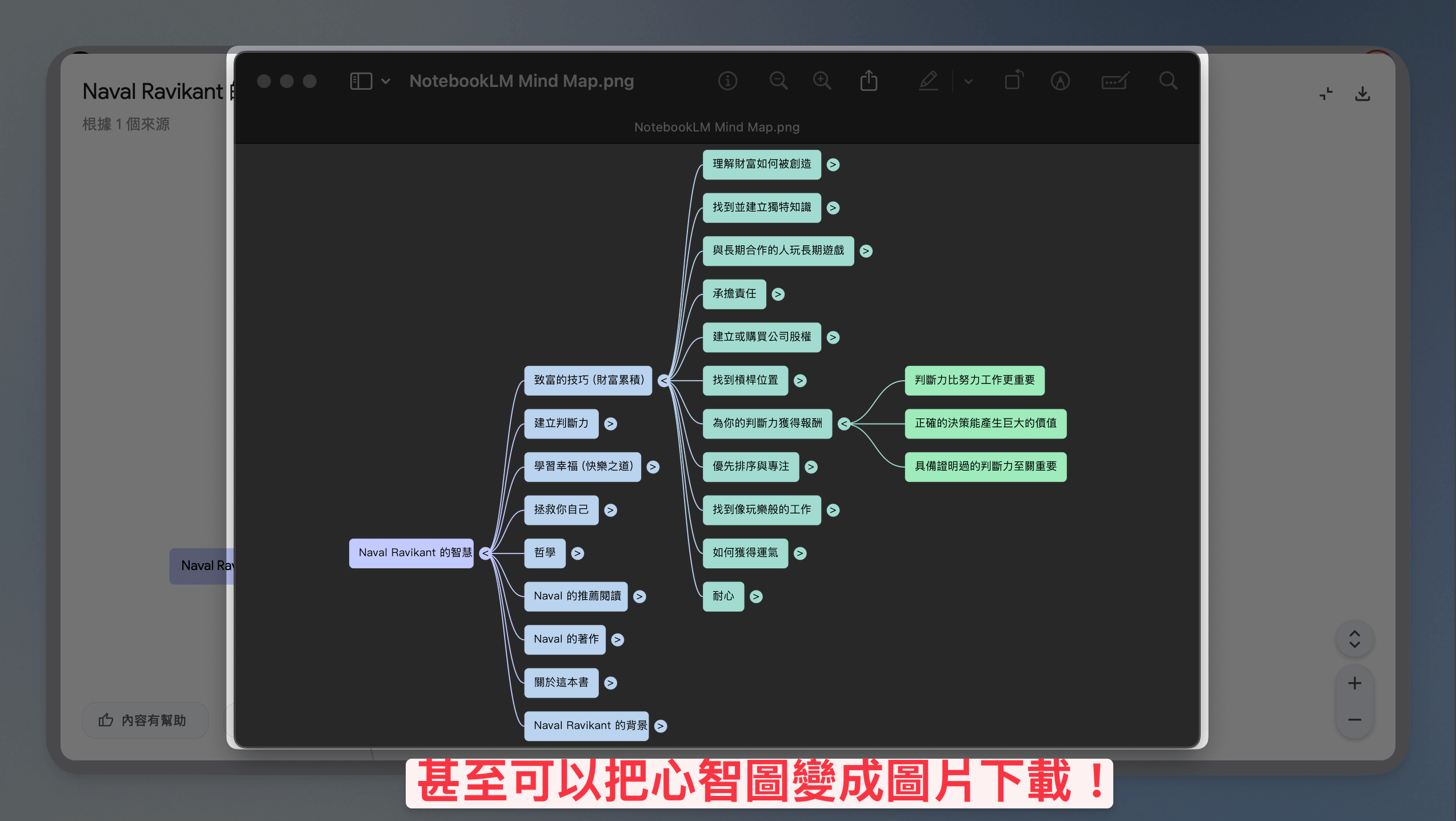Toggle the Preview sidebar panel button
The height and width of the screenshot is (821, 1456).
(361, 81)
